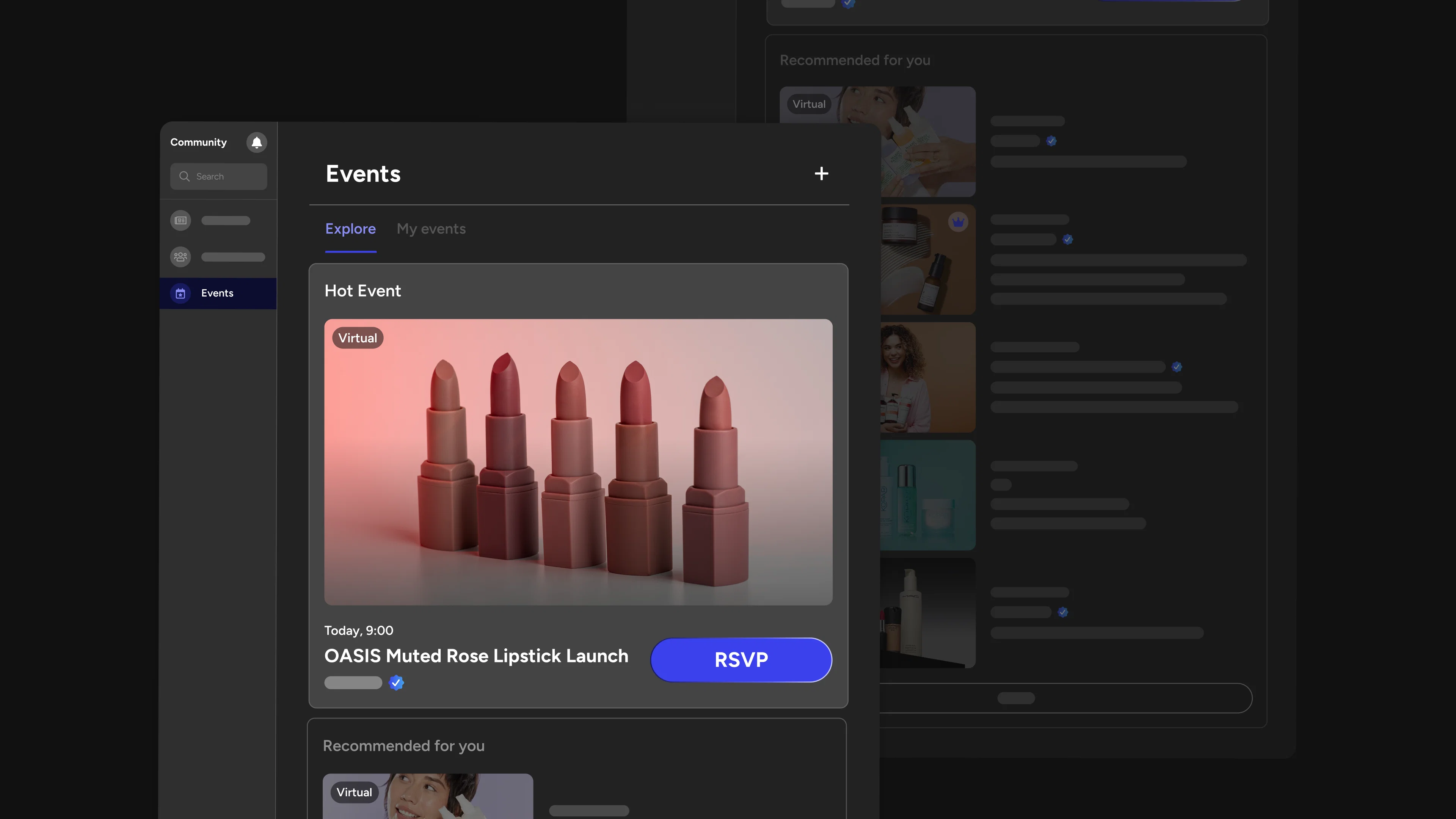Click the Events calendar sidebar icon
The width and height of the screenshot is (1456, 819).
[181, 293]
